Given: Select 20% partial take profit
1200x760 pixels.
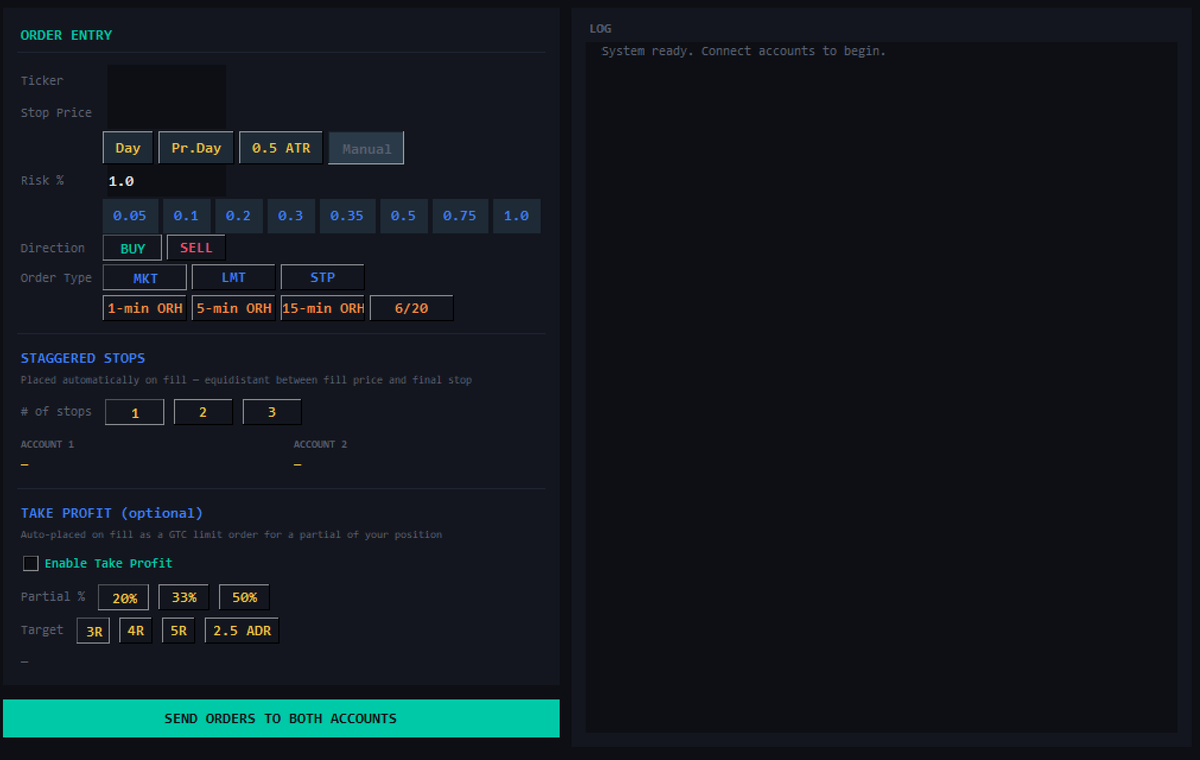Looking at the screenshot, I should (x=125, y=597).
